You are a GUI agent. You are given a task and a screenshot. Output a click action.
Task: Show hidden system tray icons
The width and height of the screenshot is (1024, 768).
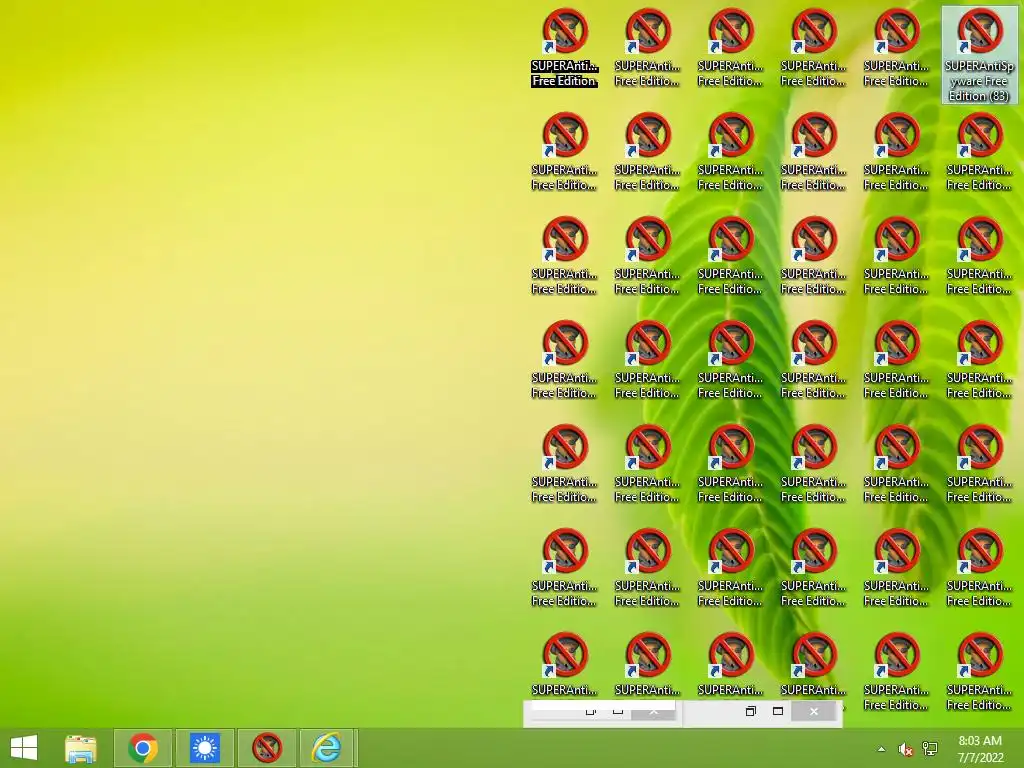[x=881, y=750]
